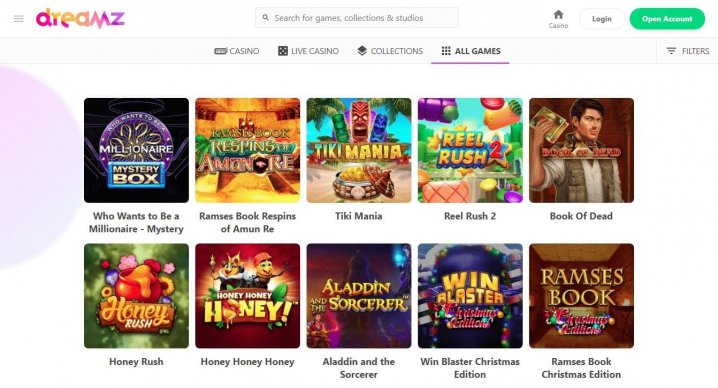Click 'Win Blaster Christmas Edition' title text
This screenshot has height=388, width=718.
[470, 368]
